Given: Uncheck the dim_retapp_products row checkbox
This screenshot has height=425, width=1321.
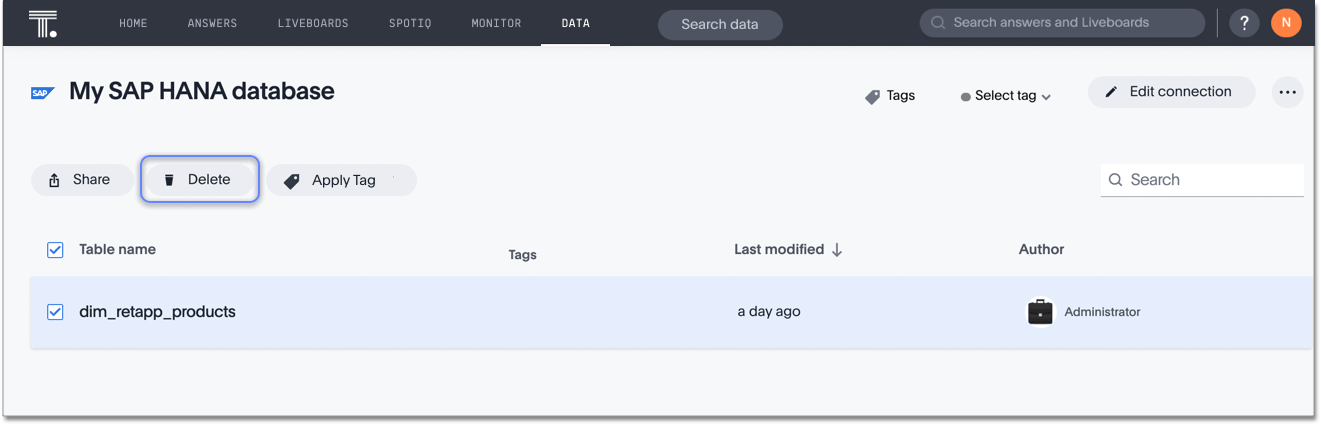Looking at the screenshot, I should (55, 312).
